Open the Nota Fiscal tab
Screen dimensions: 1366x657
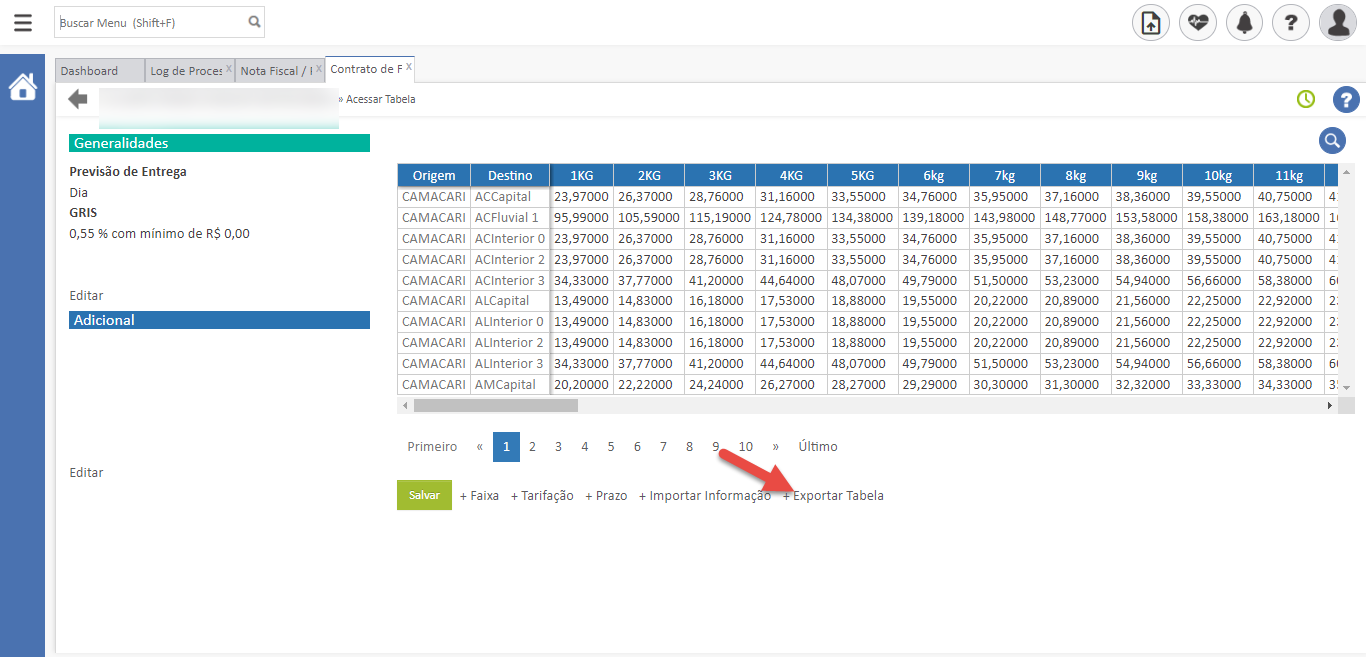point(276,69)
